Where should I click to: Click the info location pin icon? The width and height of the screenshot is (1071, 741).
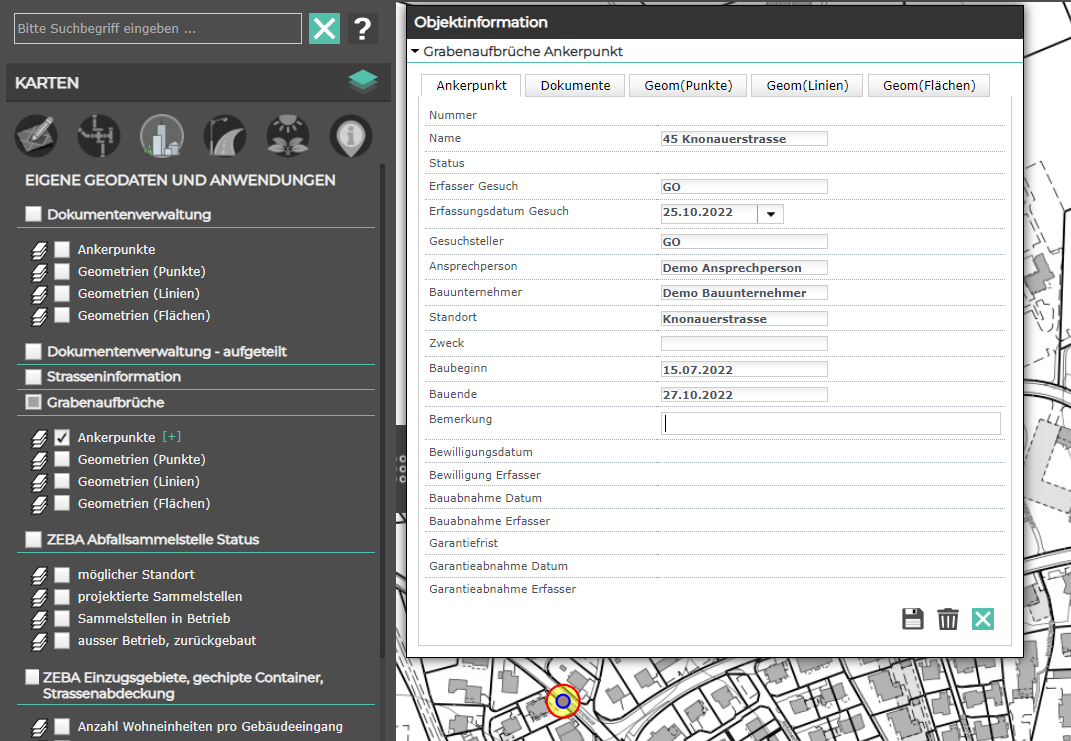point(351,136)
